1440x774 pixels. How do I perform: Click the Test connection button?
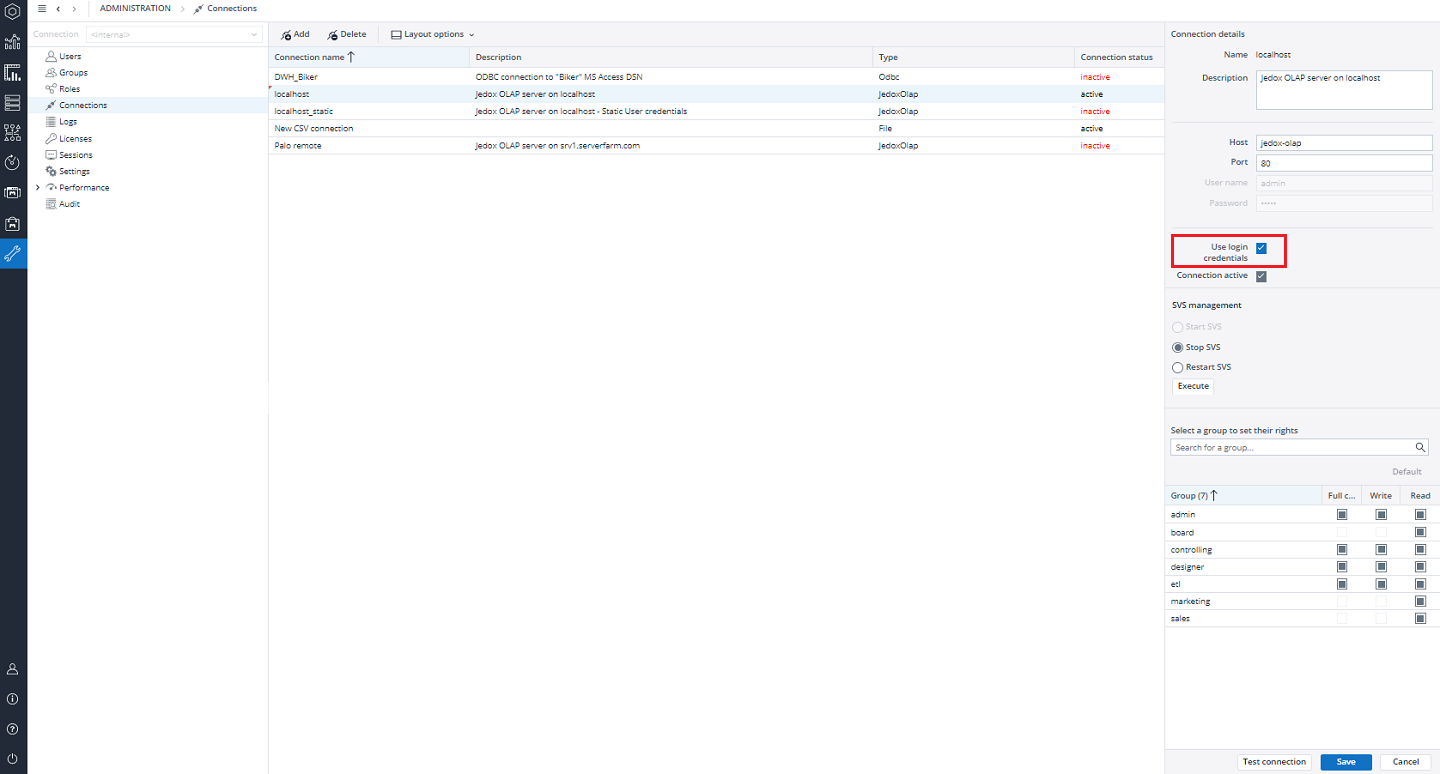1274,762
